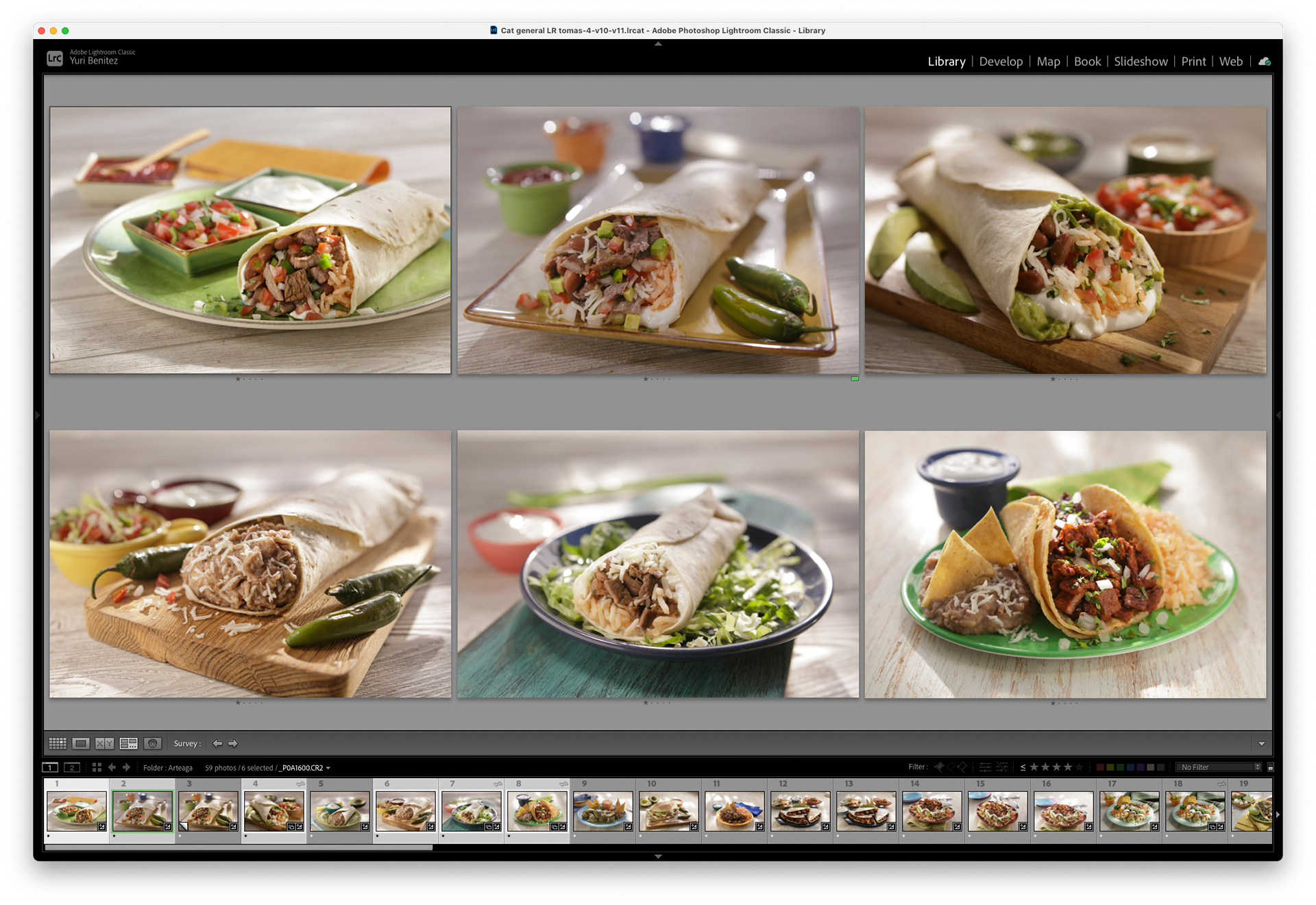This screenshot has height=905, width=1316.
Task: Open second monitor window button
Action: [x=72, y=767]
